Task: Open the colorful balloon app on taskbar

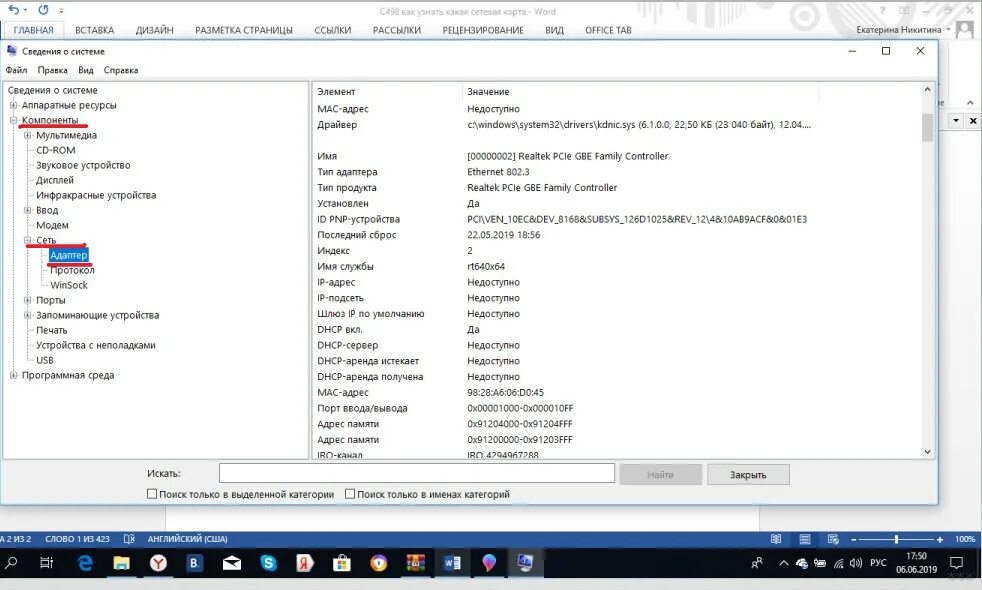Action: [x=489, y=563]
